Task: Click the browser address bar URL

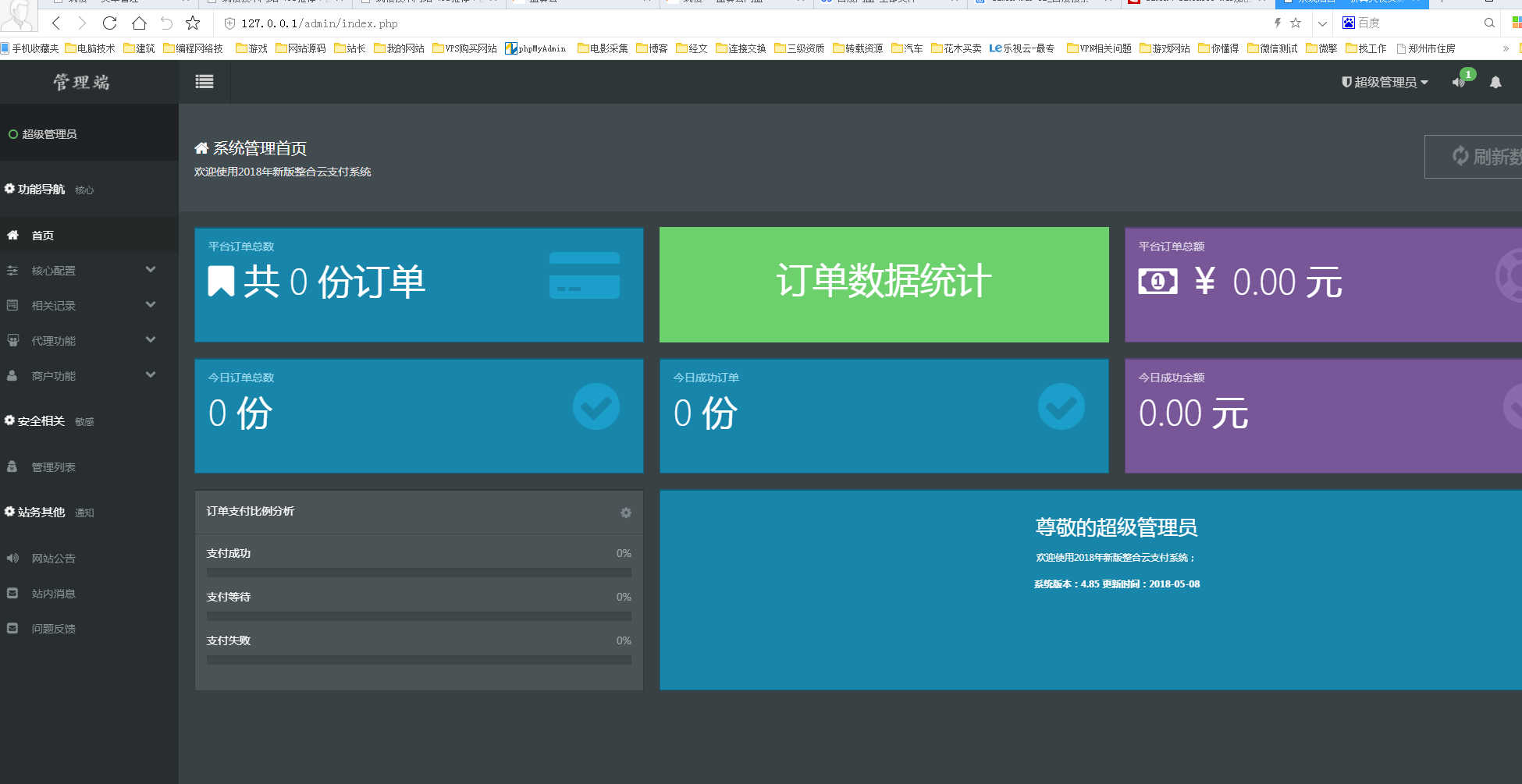Action: tap(320, 23)
